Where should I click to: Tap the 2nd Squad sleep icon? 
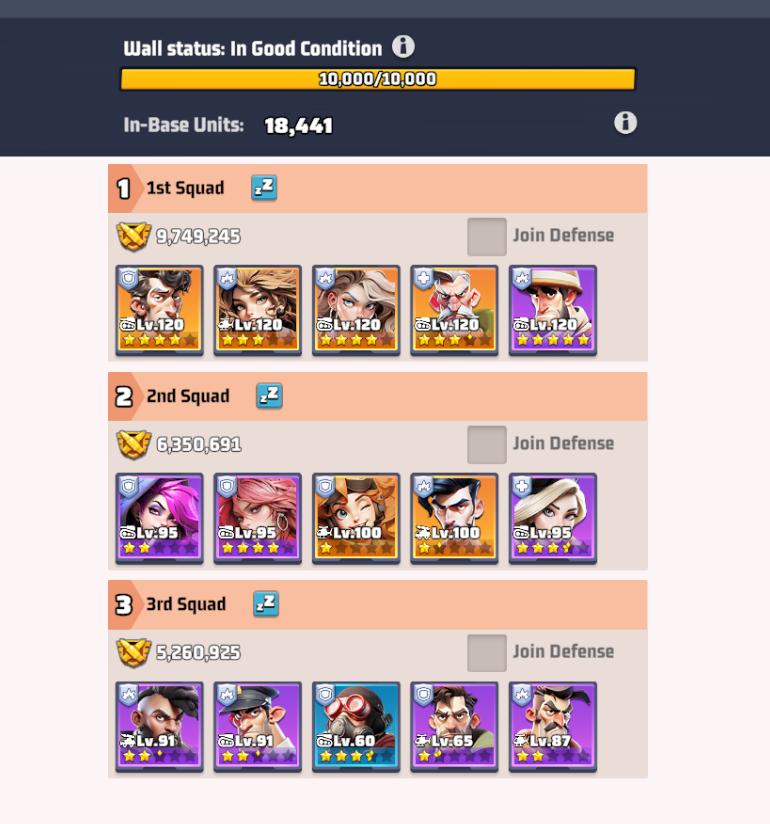(269, 396)
